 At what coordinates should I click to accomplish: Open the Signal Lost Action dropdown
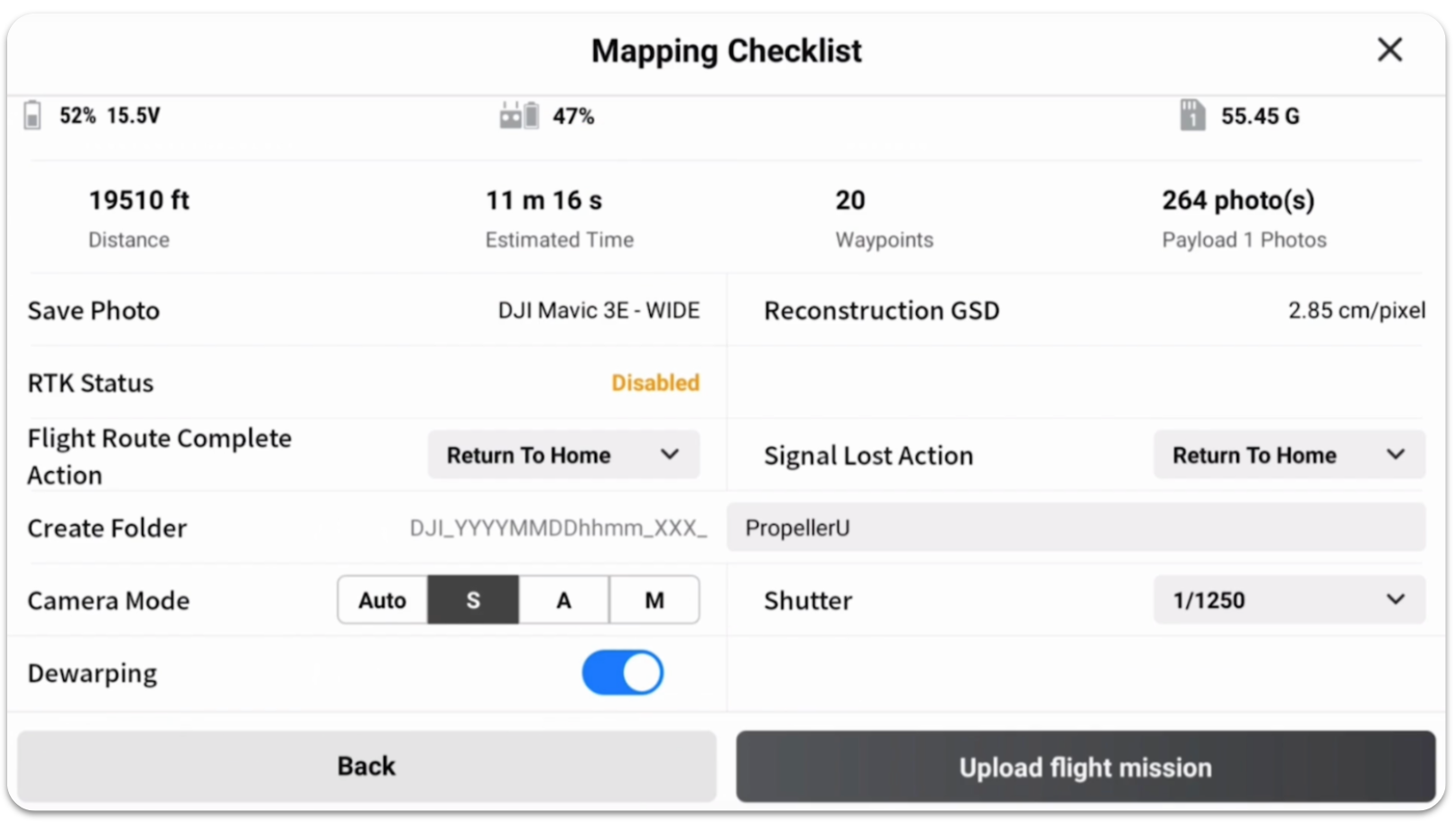(x=1288, y=455)
